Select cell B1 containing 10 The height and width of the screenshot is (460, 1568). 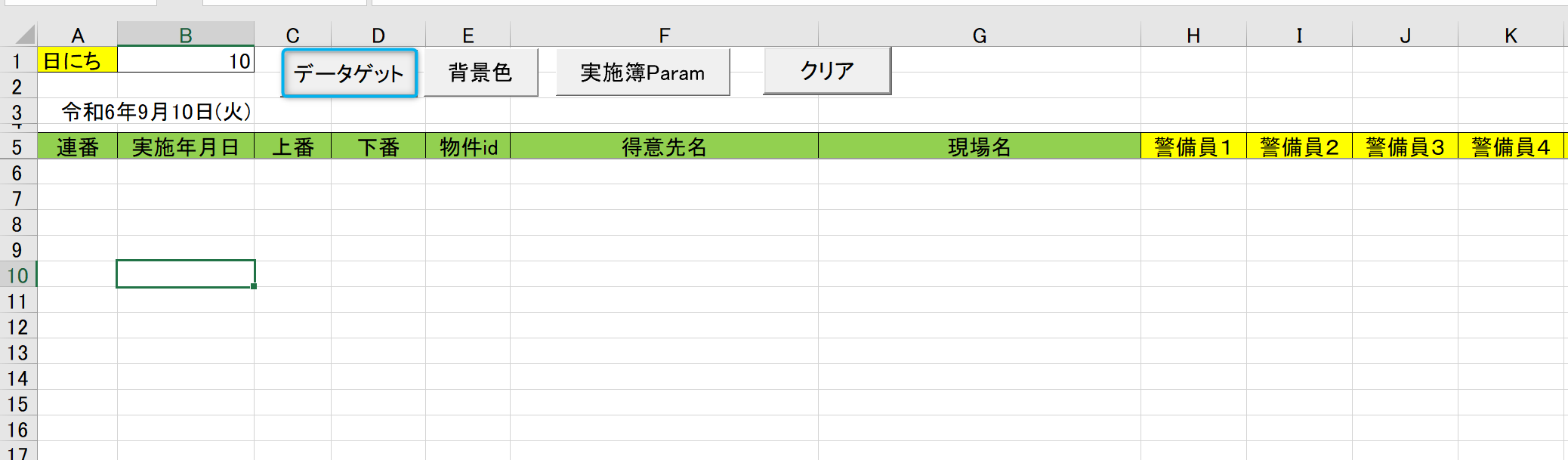186,60
